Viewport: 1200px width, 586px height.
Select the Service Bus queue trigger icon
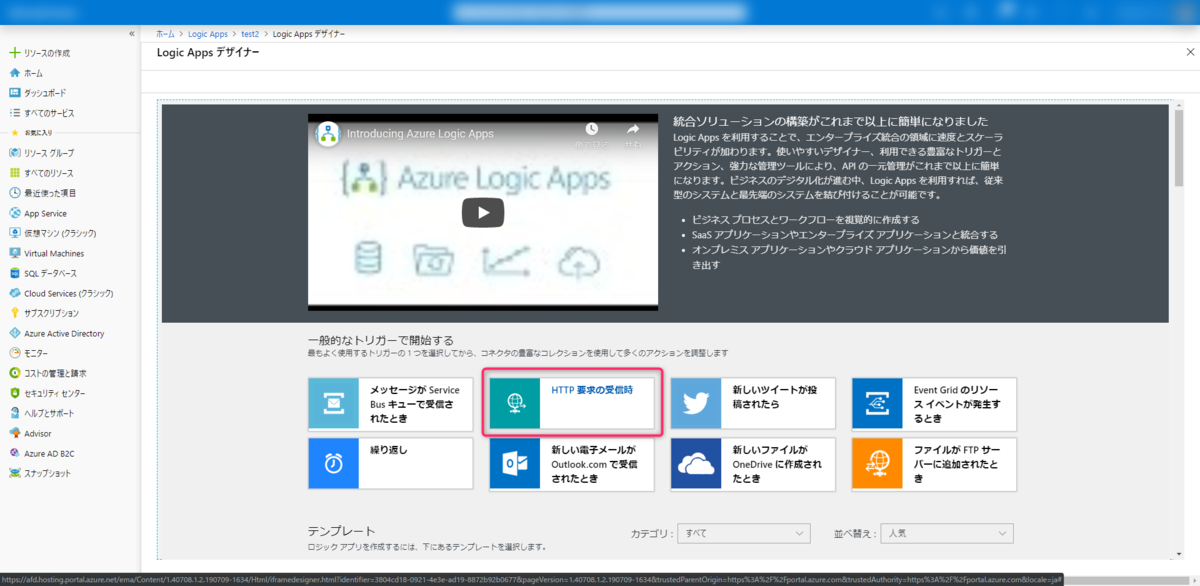[x=333, y=404]
